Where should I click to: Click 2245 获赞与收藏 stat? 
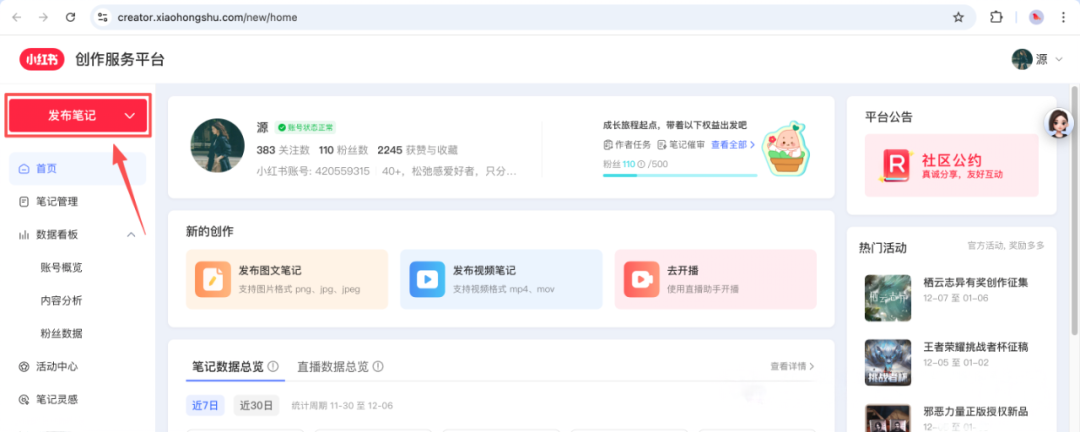click(x=417, y=150)
